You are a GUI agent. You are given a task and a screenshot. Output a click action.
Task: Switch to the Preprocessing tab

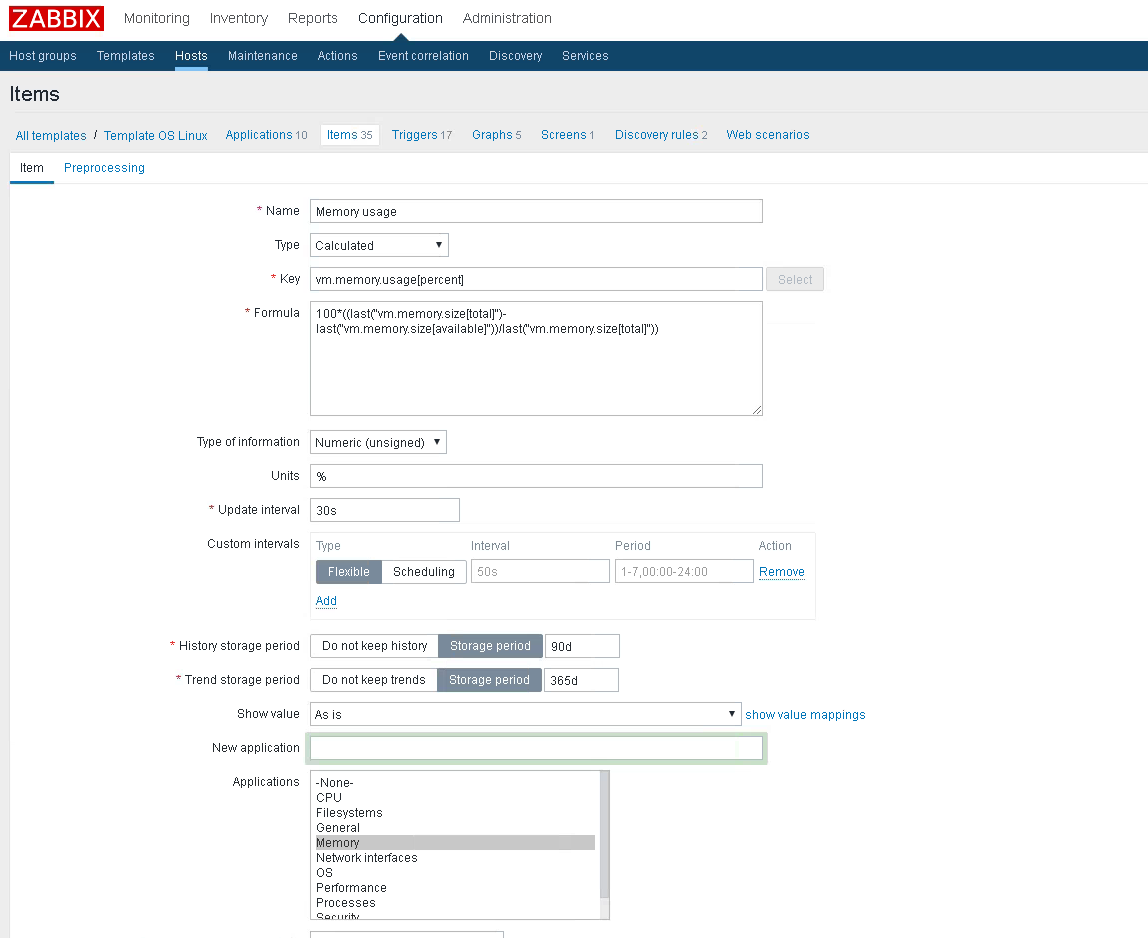tap(104, 168)
